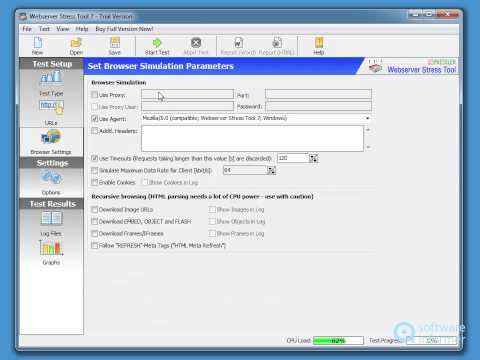Click the Test Results section header

pyautogui.click(x=52, y=204)
